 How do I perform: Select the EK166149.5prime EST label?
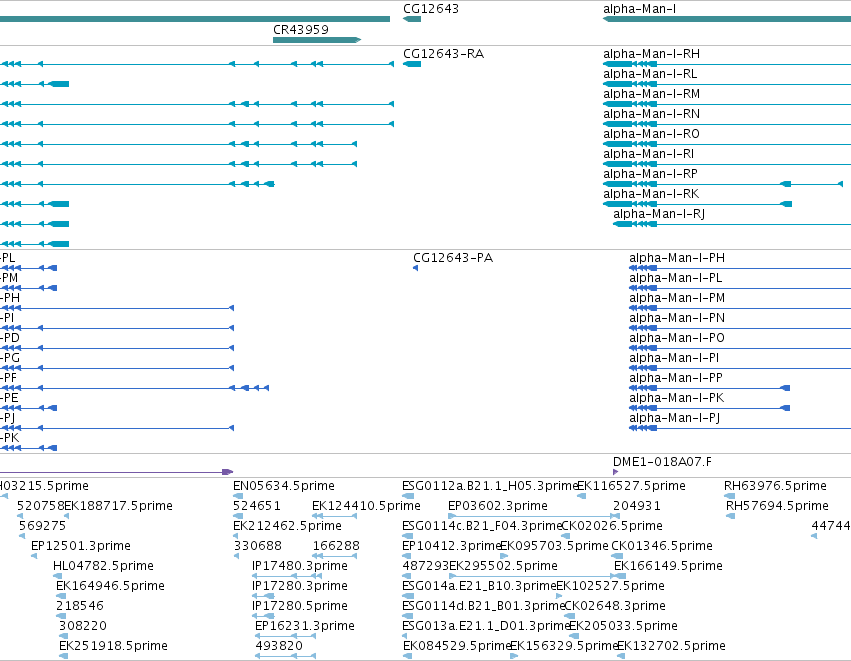tap(668, 566)
